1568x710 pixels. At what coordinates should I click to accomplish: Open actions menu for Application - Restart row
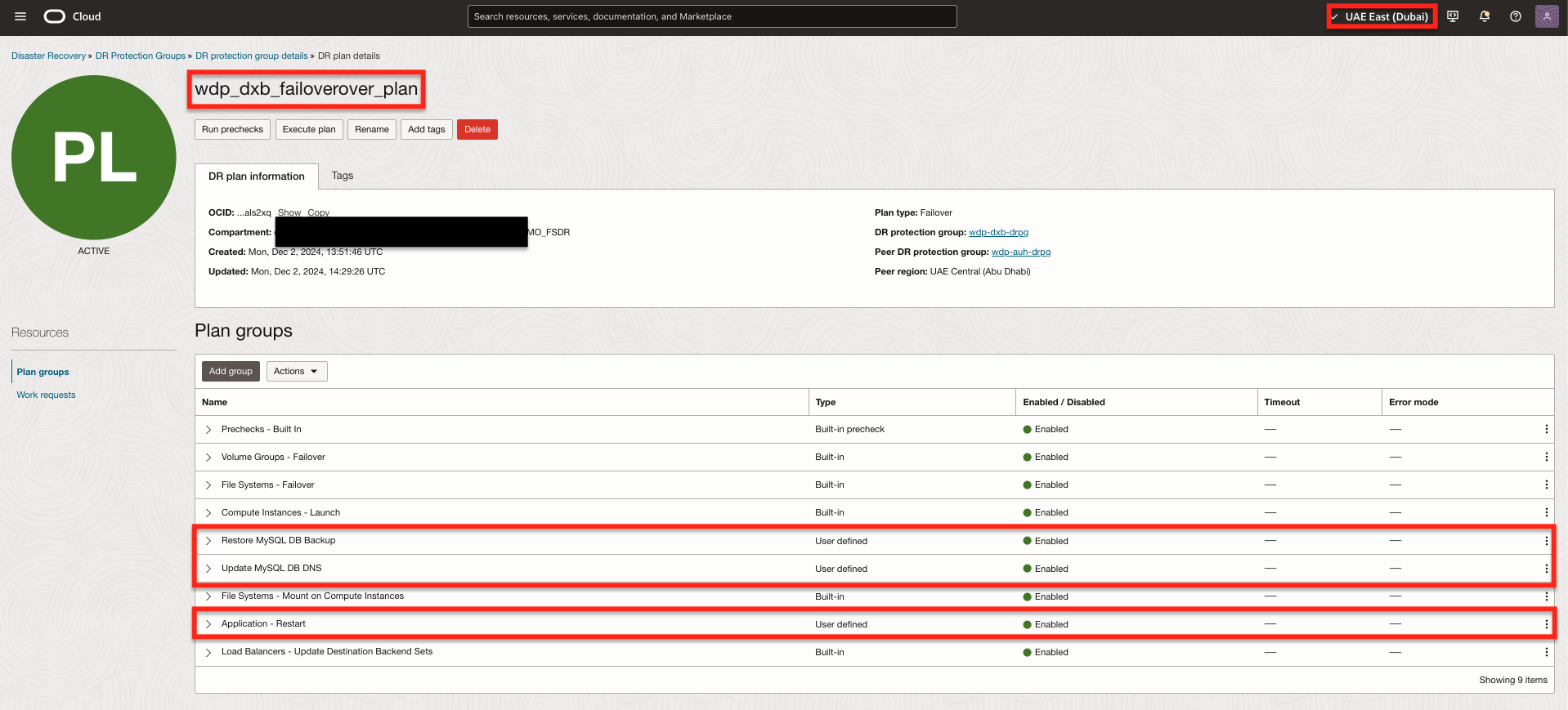[x=1546, y=624]
